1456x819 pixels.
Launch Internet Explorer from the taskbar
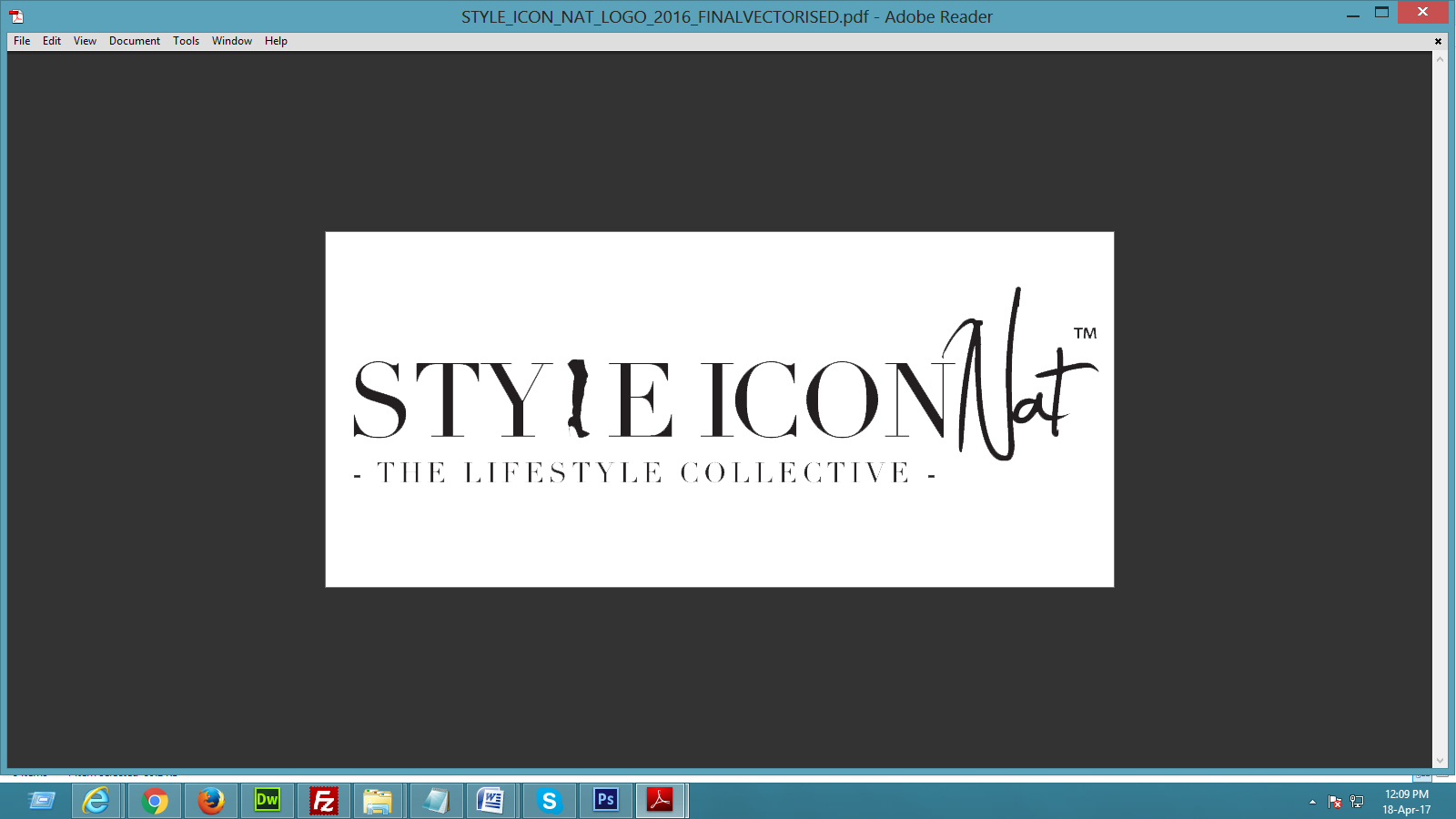(96, 801)
